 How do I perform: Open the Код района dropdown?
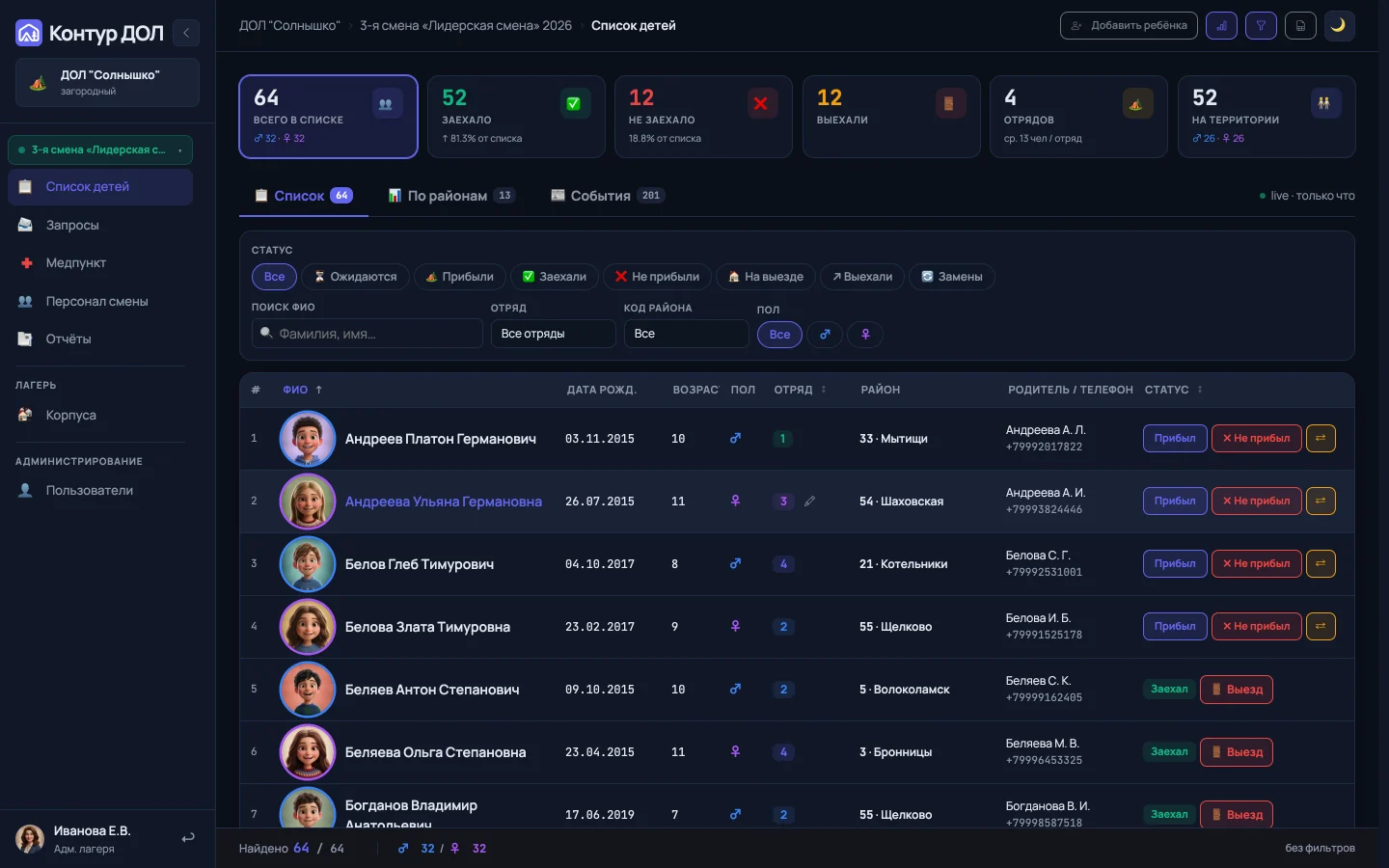coord(687,334)
